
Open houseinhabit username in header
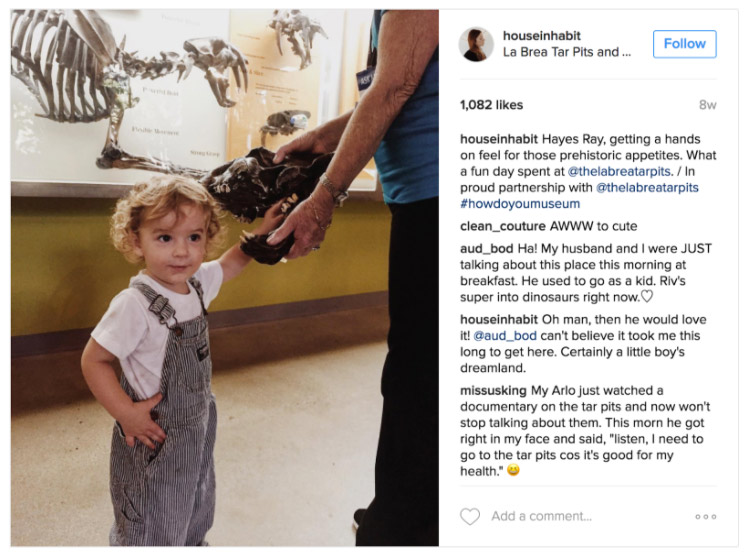541,36
